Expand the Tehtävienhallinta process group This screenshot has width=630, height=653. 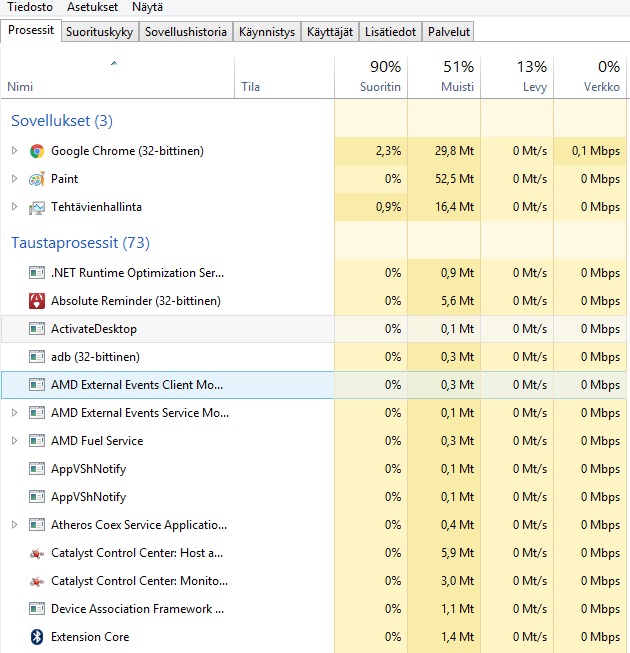coord(14,207)
